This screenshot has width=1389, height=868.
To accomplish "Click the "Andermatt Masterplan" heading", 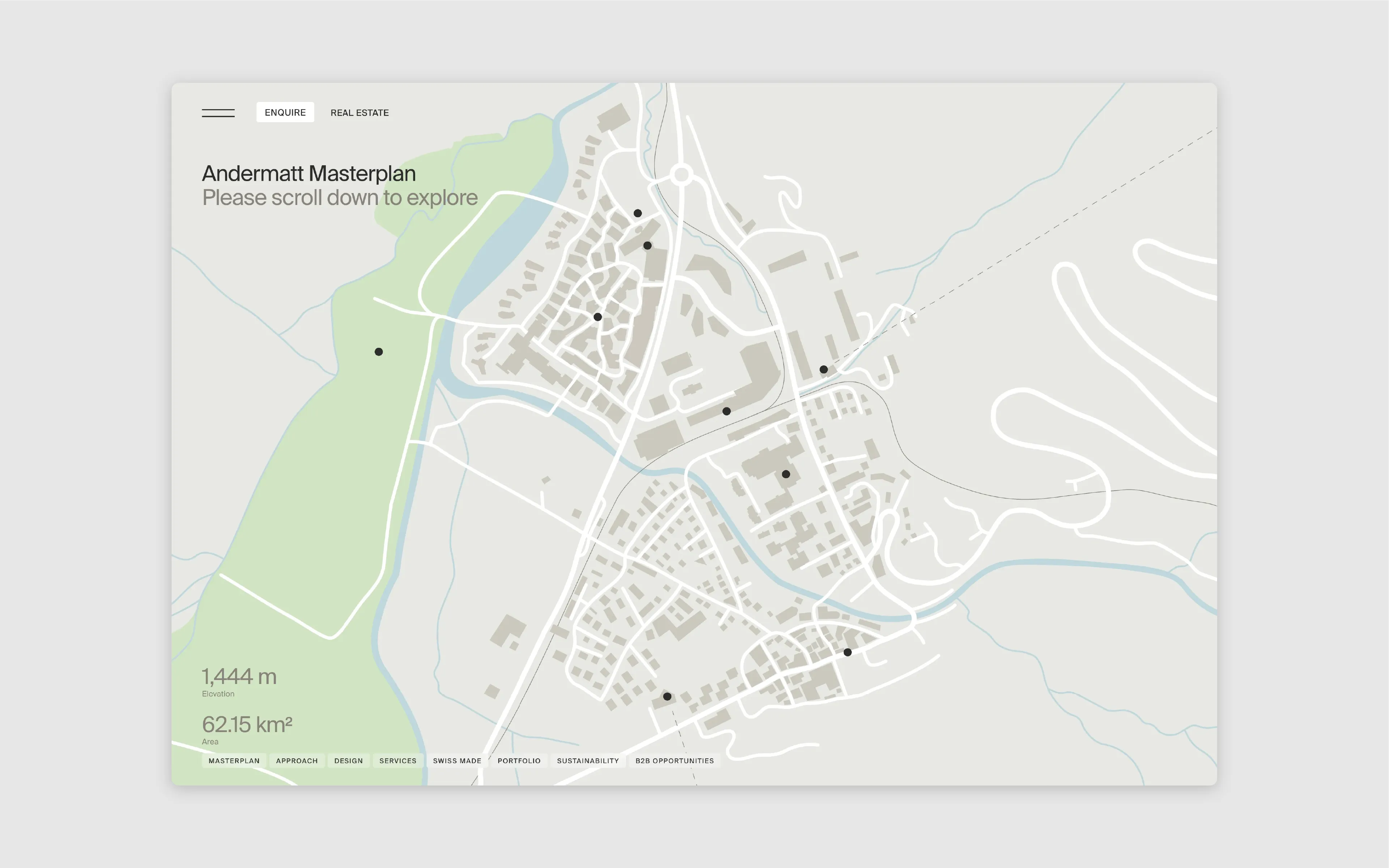I will click(309, 174).
